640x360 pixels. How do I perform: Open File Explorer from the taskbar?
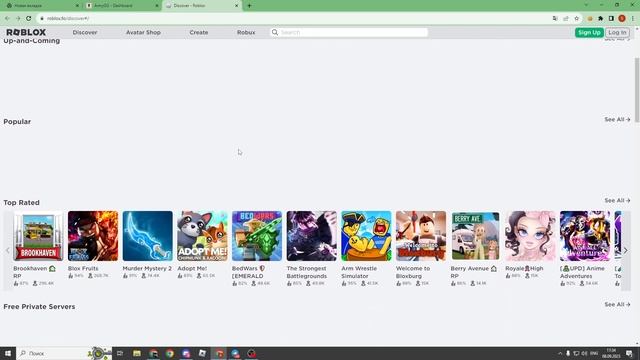click(x=137, y=353)
